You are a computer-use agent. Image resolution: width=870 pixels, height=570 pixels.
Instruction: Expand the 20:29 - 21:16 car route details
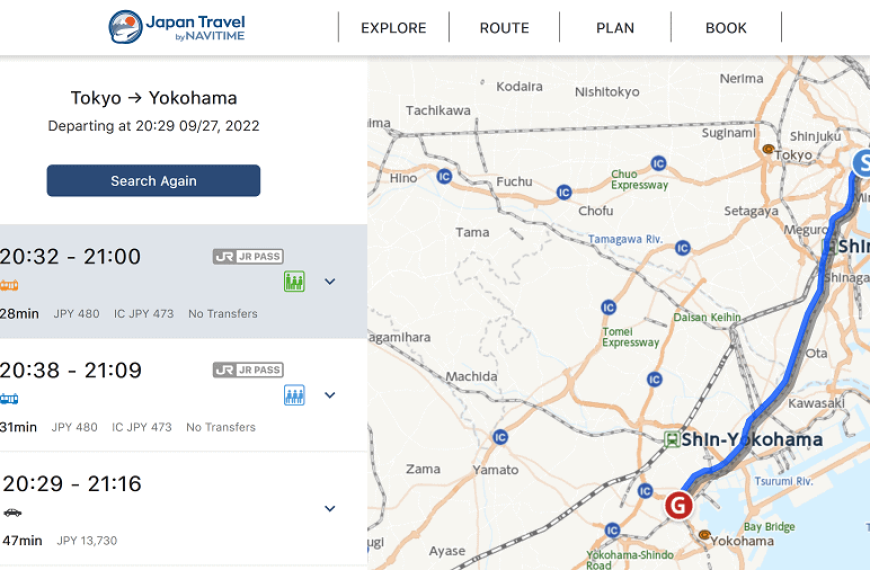coord(330,509)
